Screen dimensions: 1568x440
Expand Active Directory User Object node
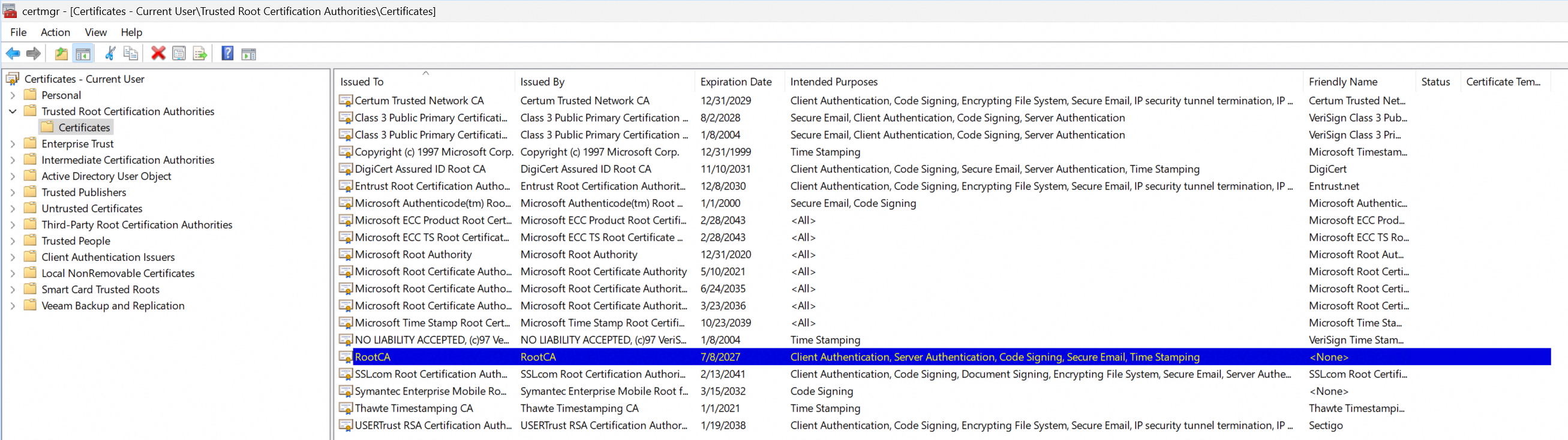pyautogui.click(x=13, y=176)
